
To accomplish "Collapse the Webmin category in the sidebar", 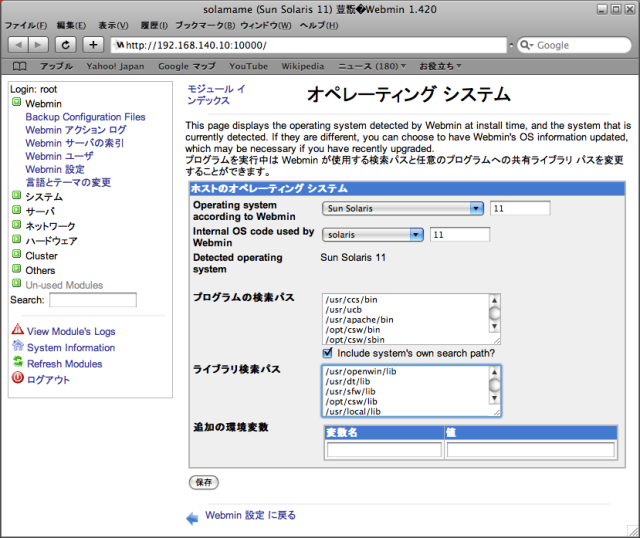I will coord(16,102).
